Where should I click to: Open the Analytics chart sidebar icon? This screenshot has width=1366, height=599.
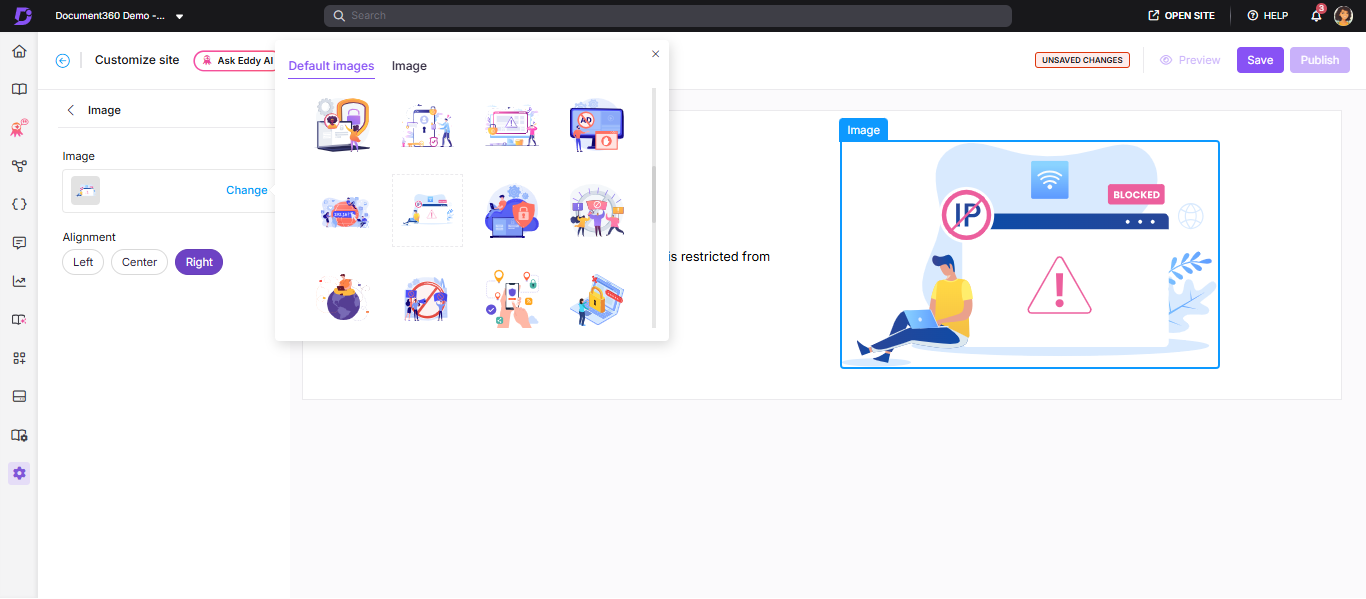(19, 281)
